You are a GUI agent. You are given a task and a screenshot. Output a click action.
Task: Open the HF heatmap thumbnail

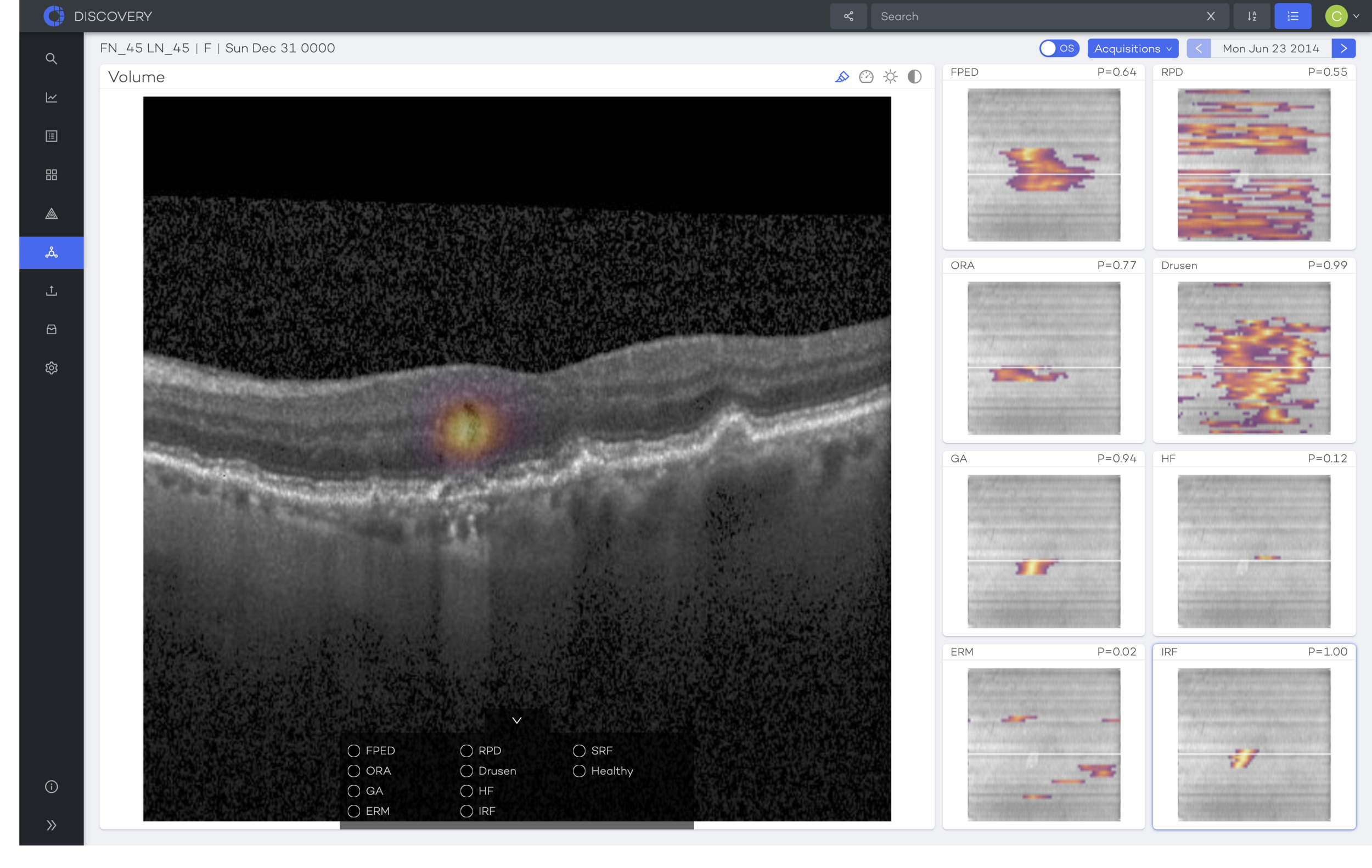[1254, 551]
